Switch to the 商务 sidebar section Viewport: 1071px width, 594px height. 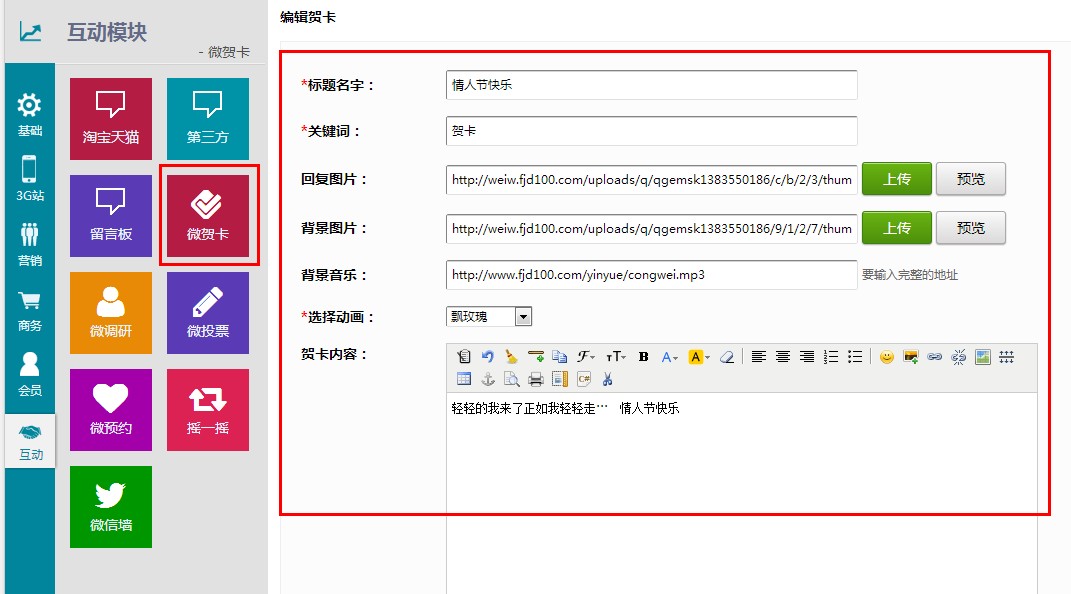pos(29,311)
